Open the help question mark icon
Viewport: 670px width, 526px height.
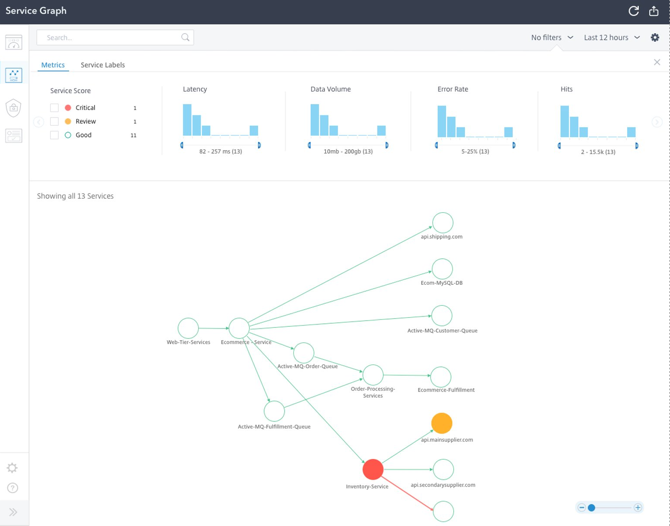tap(12, 488)
